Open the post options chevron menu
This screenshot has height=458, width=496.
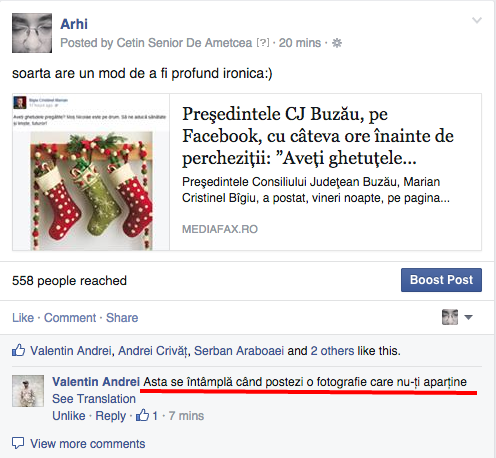point(477,21)
